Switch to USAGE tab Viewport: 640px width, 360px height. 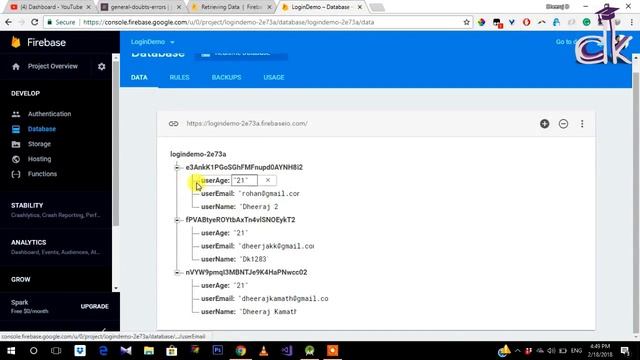pos(274,77)
